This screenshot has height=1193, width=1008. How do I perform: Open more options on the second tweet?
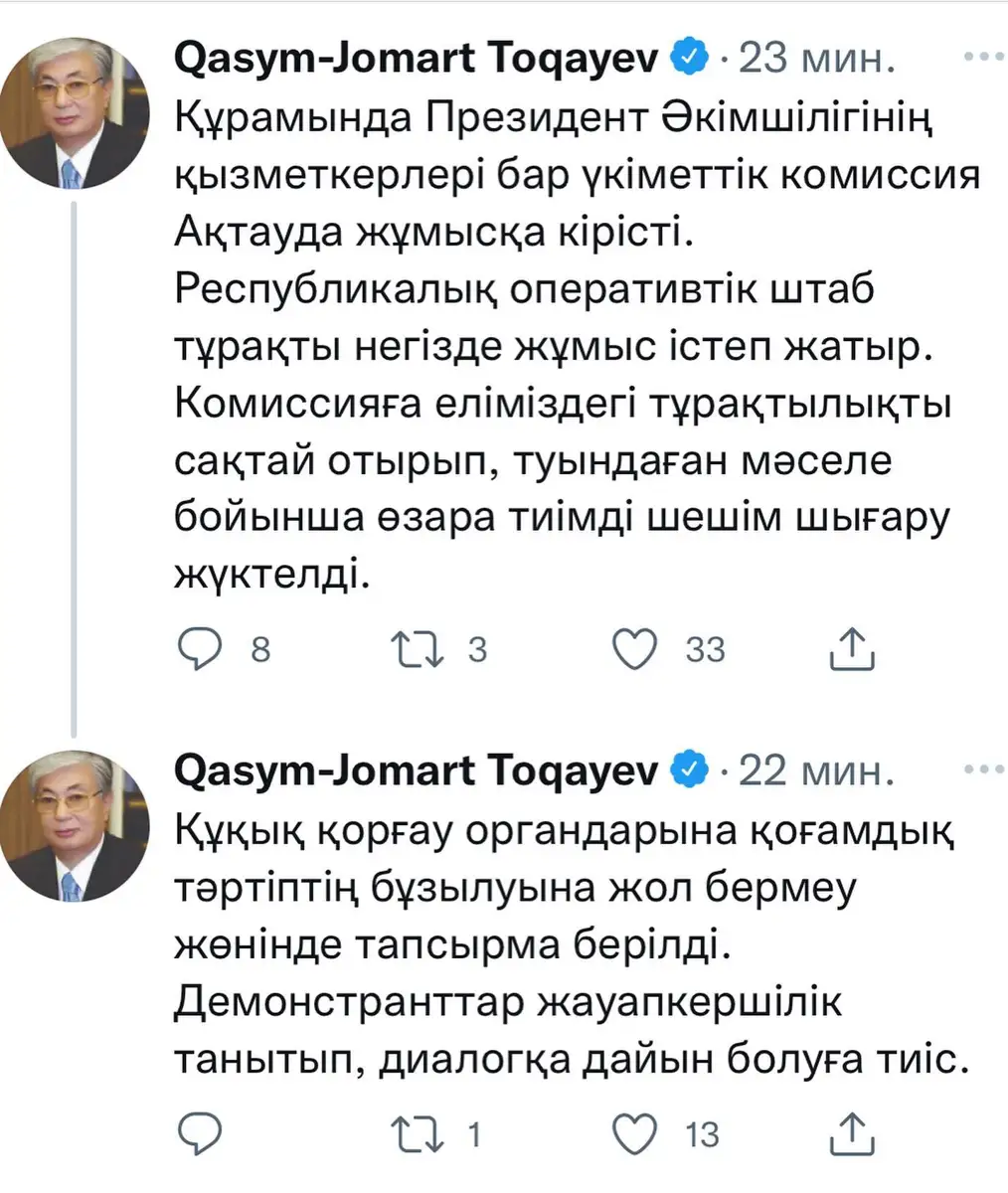click(x=984, y=768)
